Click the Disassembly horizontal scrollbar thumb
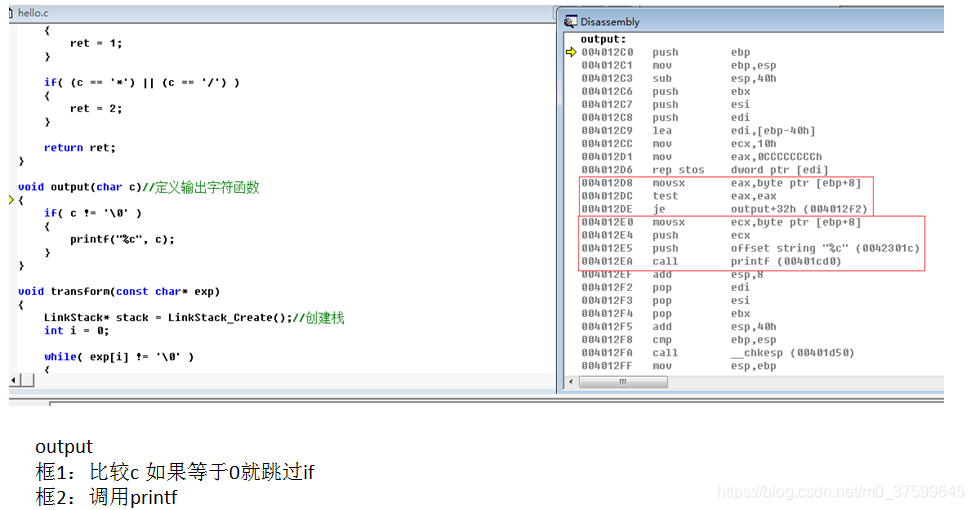This screenshot has width=974, height=510. [x=623, y=381]
